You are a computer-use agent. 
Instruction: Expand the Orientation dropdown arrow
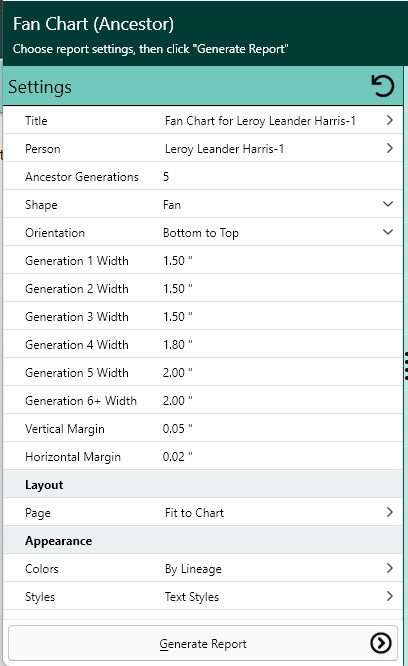pyautogui.click(x=388, y=232)
